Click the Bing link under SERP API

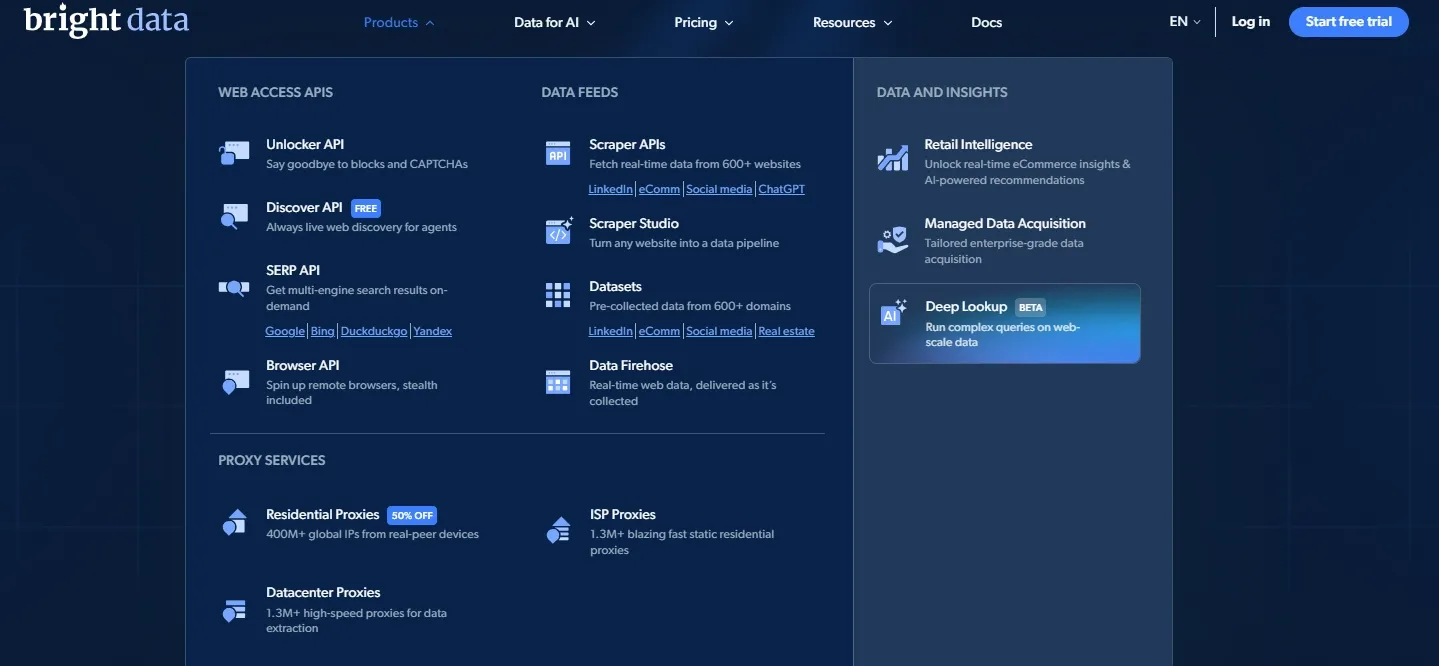(323, 331)
